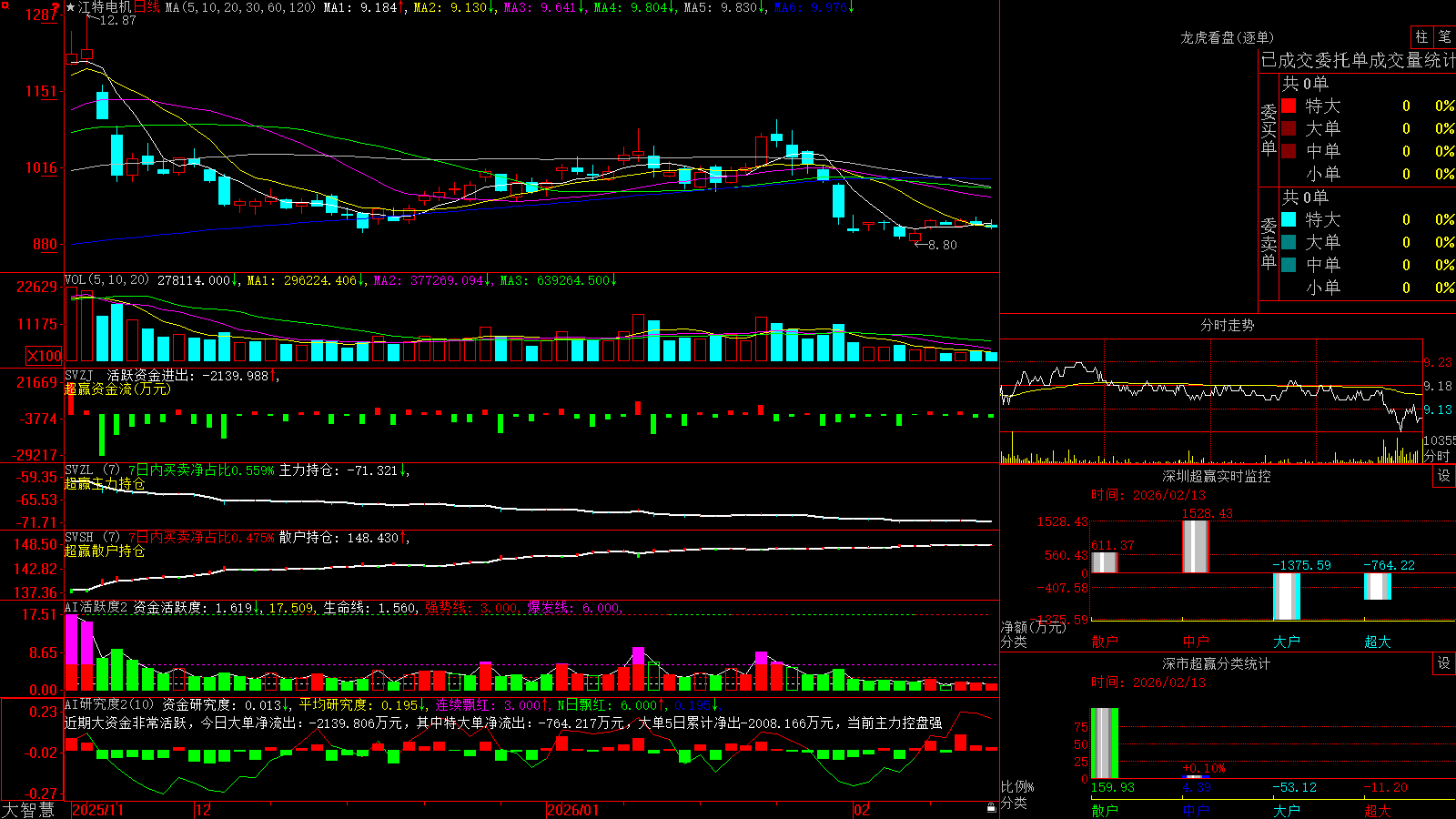
Task: Click the 龙虎看盘(逐单) panel title
Action: click(x=1227, y=37)
